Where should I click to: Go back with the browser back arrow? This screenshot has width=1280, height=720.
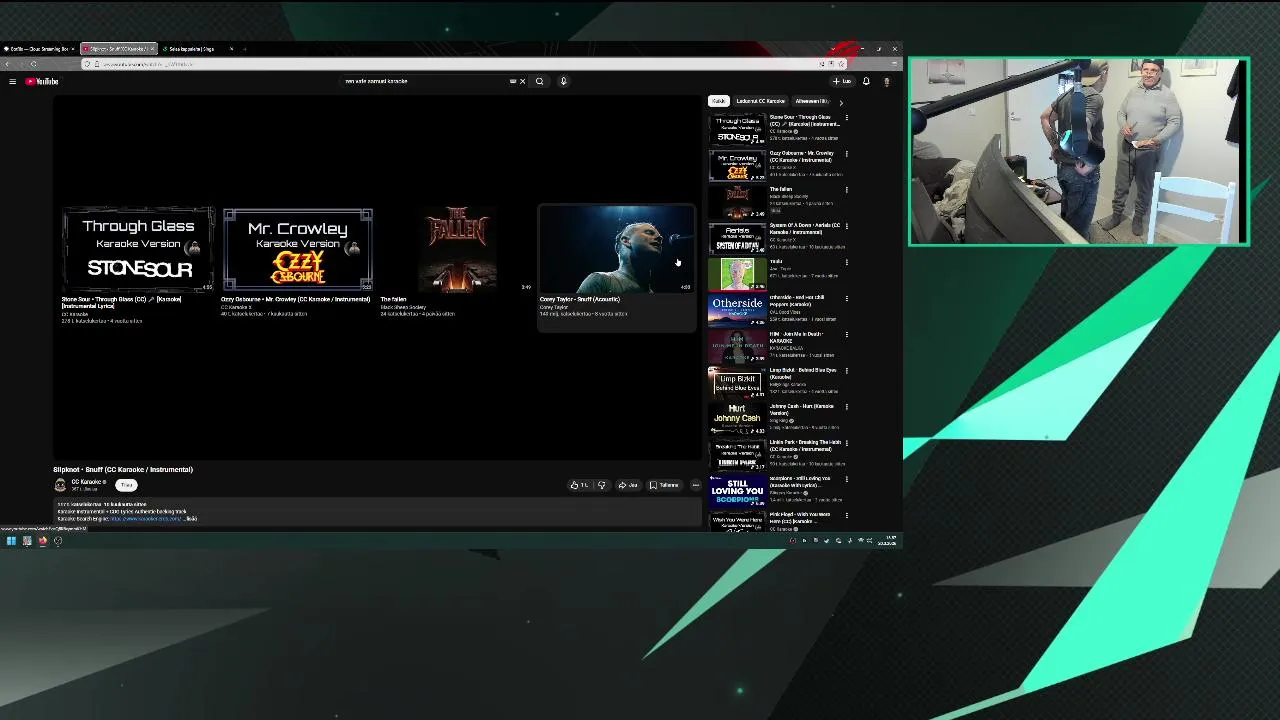[8, 64]
